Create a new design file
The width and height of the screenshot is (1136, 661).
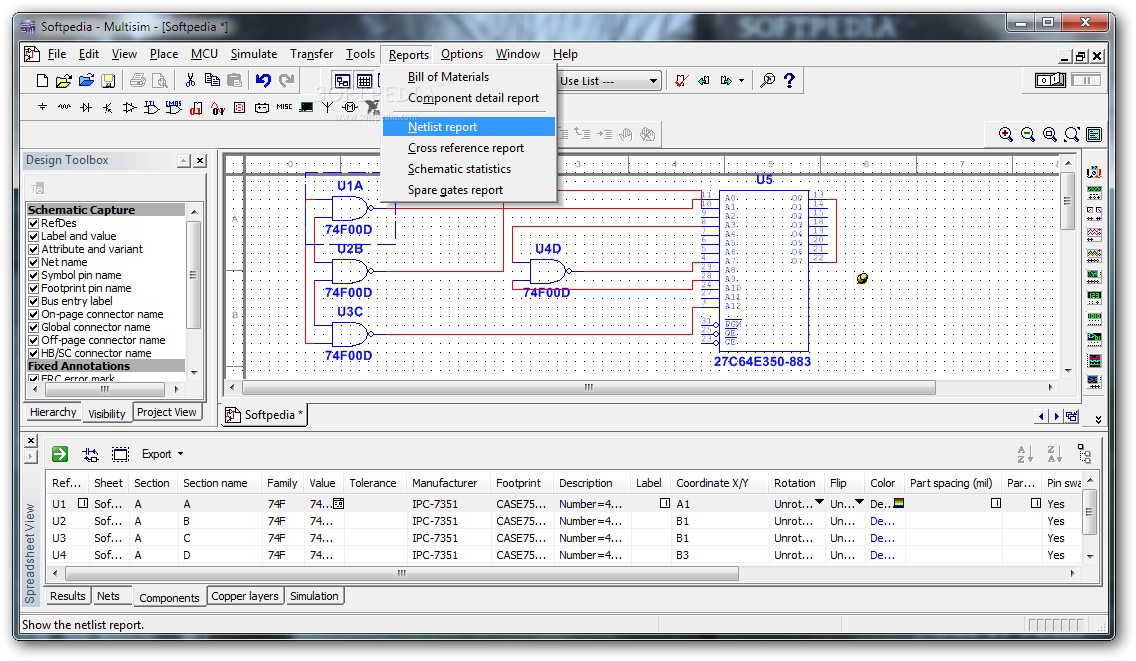point(42,80)
